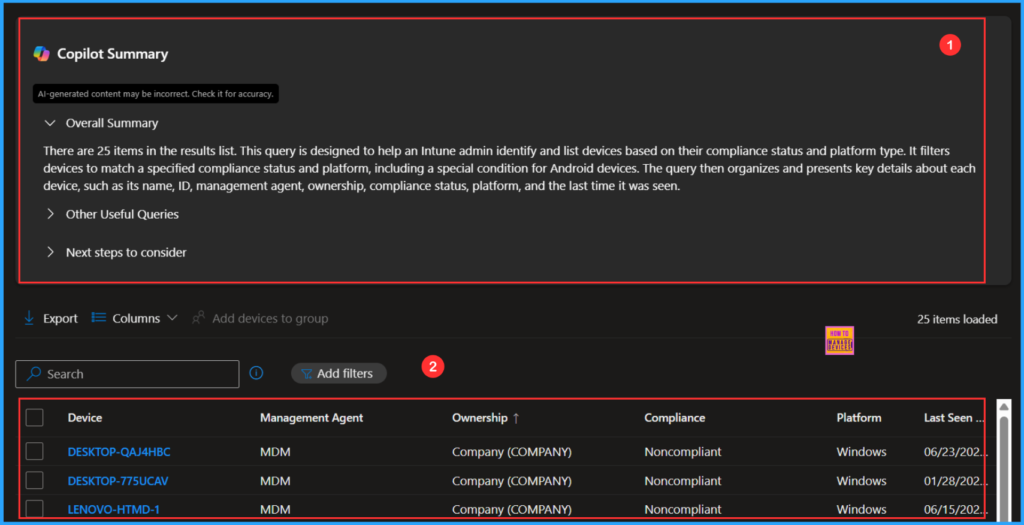Click the 25 items loaded text
1024x525 pixels.
tap(957, 319)
